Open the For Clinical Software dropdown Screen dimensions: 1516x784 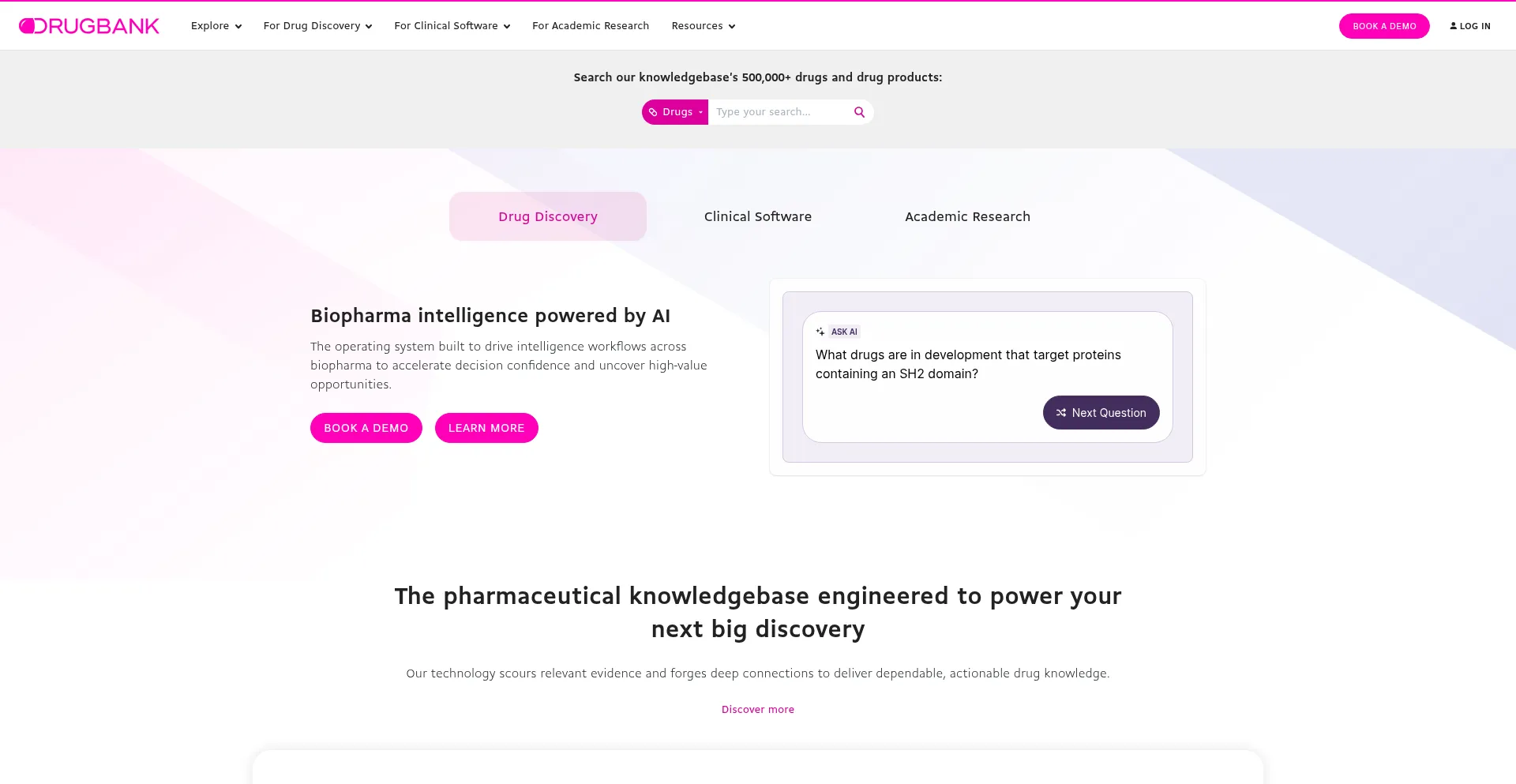(452, 25)
